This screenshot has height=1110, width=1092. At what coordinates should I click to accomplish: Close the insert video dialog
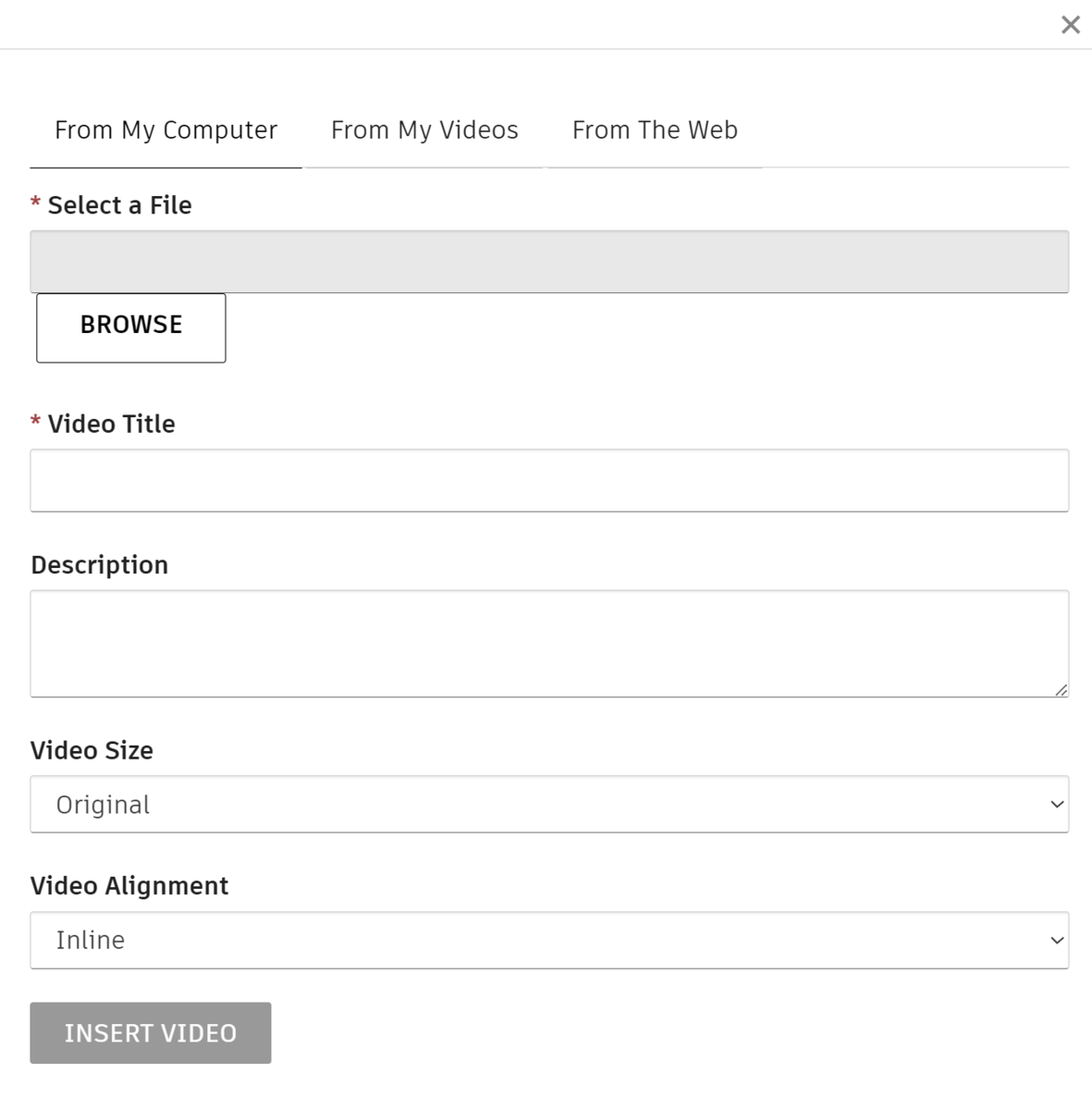(1070, 25)
